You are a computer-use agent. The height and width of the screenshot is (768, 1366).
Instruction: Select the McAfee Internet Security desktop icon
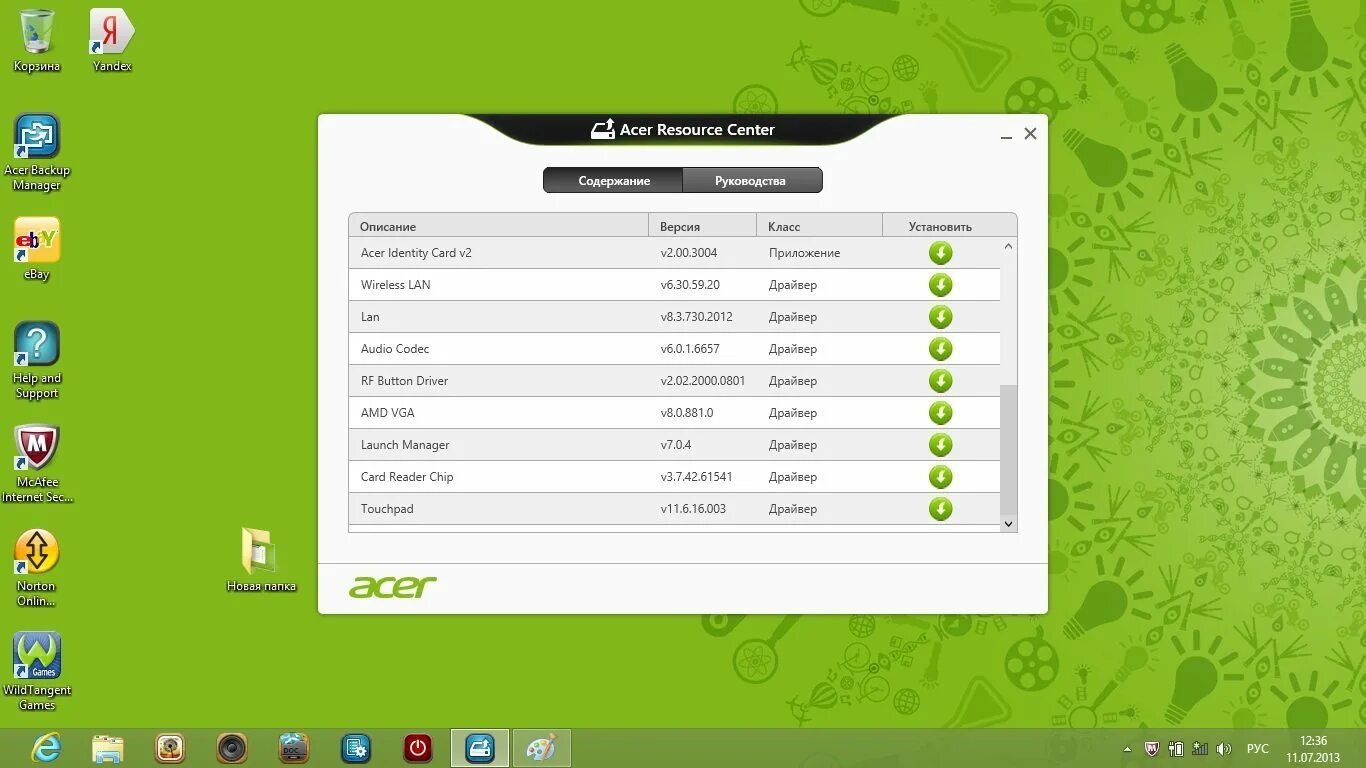(x=37, y=464)
